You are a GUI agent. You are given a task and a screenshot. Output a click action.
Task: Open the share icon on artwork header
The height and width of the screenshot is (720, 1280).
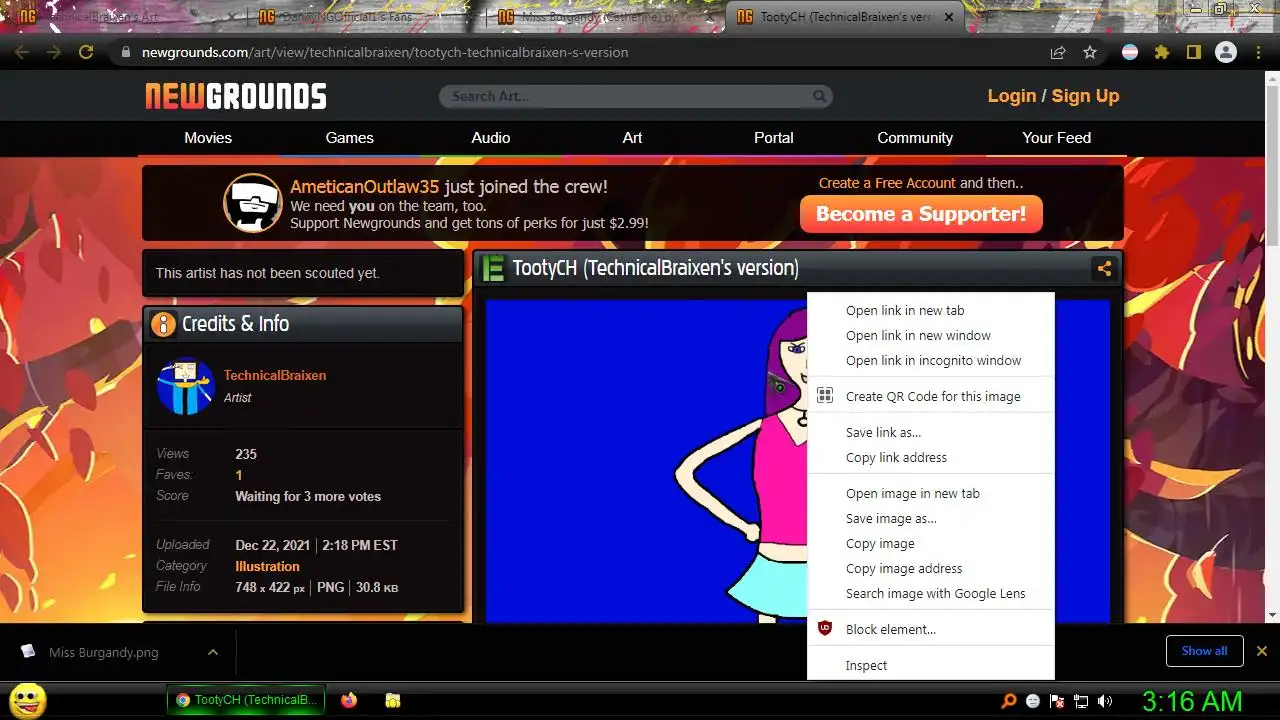click(1104, 268)
